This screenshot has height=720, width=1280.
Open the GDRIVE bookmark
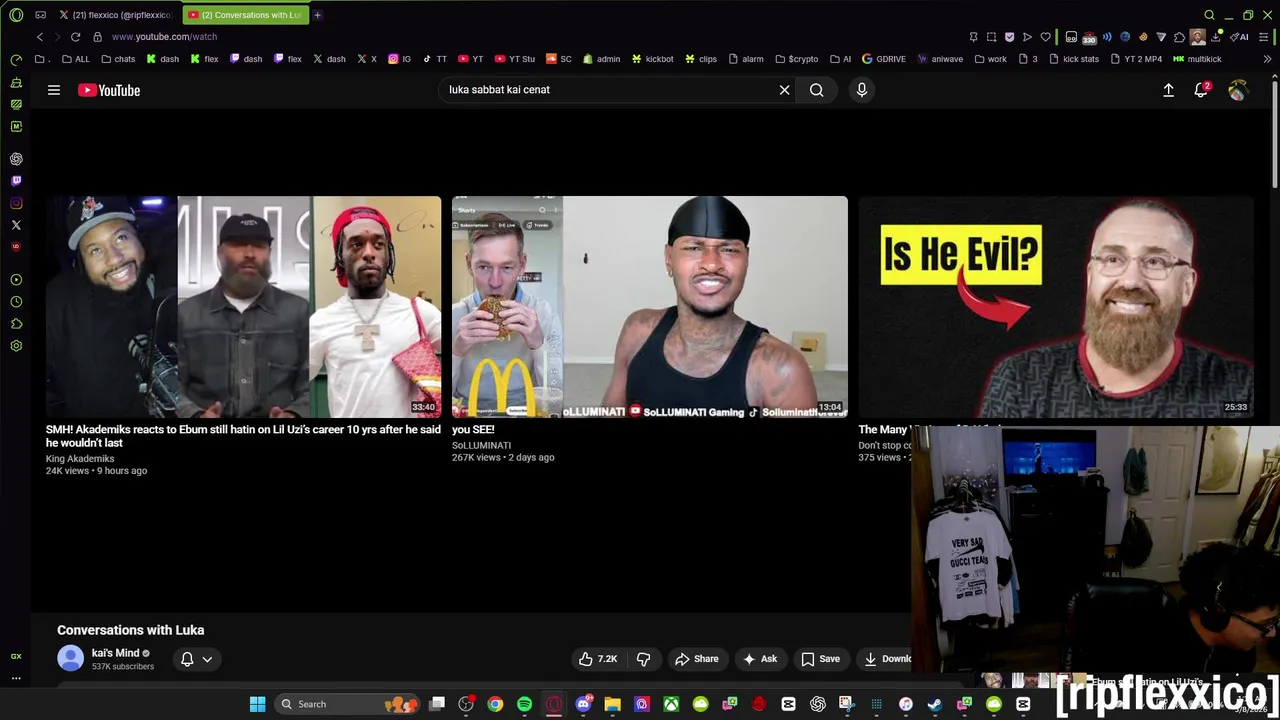884,59
